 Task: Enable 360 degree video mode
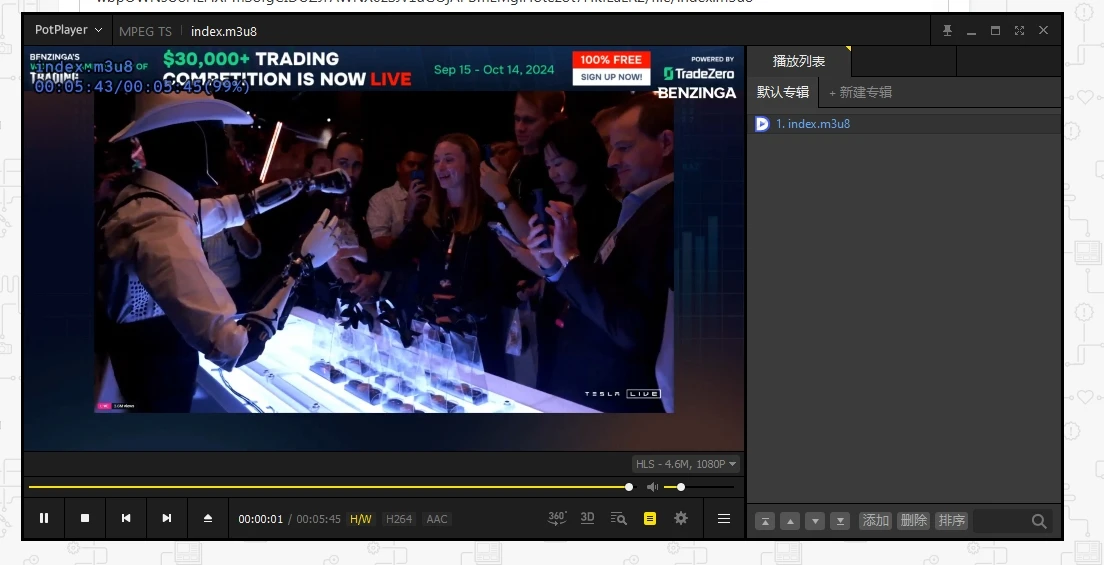click(557, 518)
